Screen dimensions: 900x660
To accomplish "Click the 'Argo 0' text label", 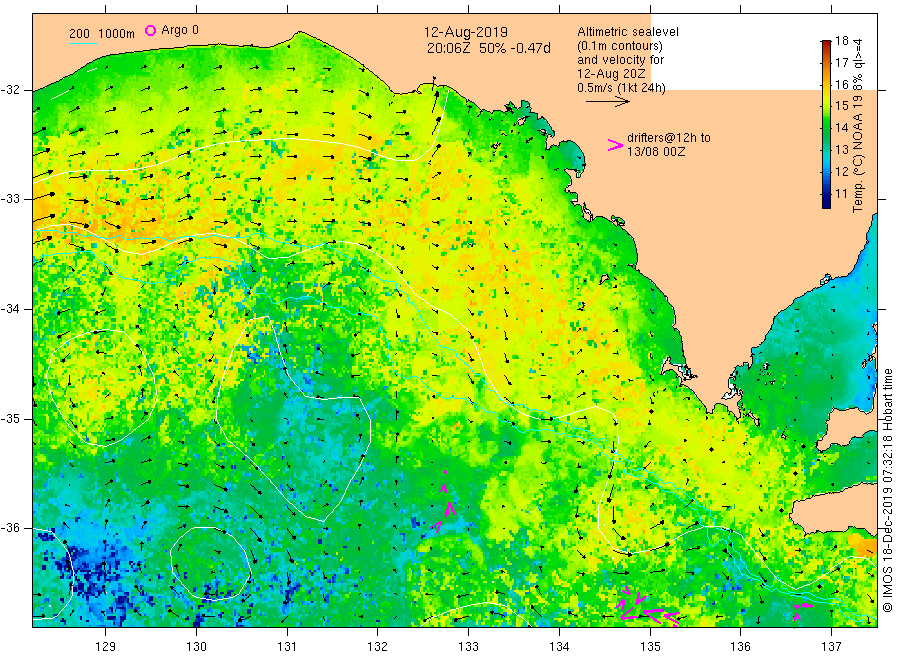I will pos(180,30).
